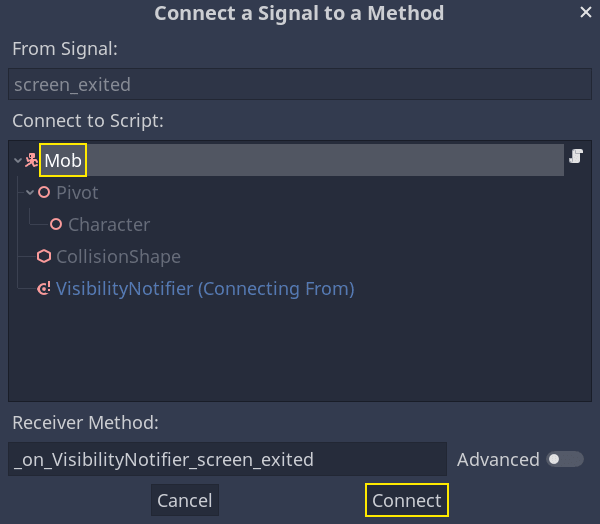This screenshot has height=524, width=600.
Task: Click the Mob KinematicBody node icon
Action: [31, 160]
